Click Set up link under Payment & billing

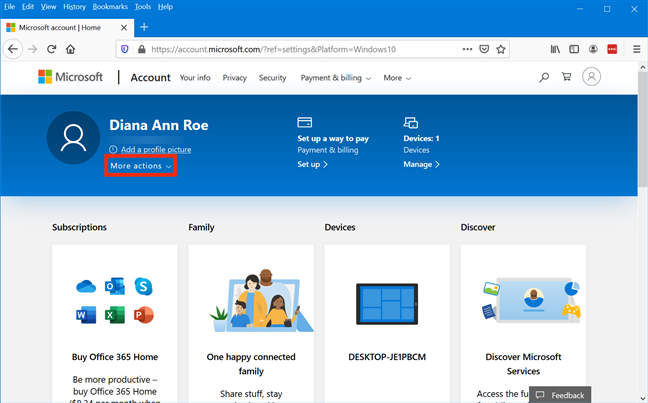tap(312, 164)
